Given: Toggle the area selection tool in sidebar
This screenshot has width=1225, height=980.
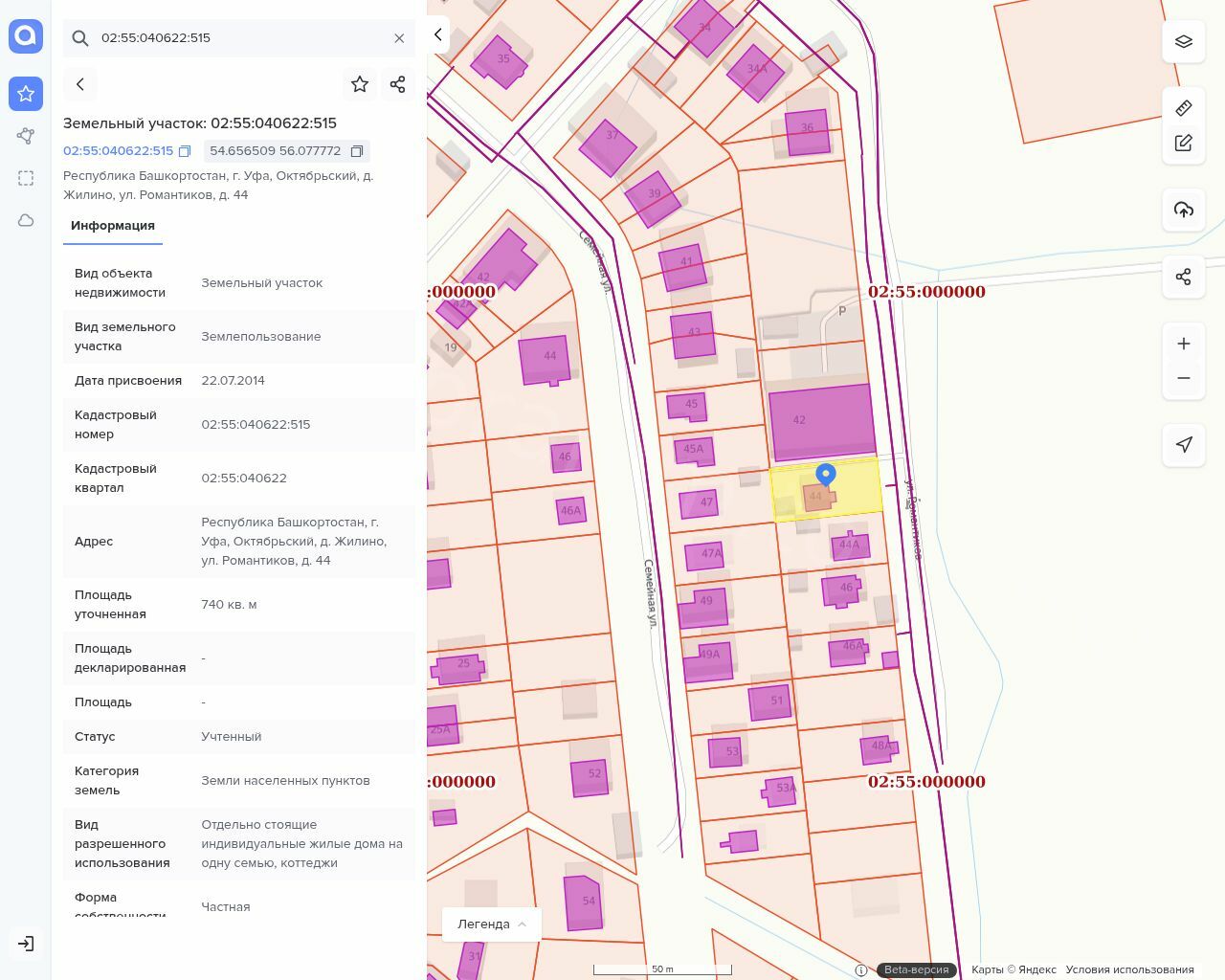Looking at the screenshot, I should pos(26,178).
